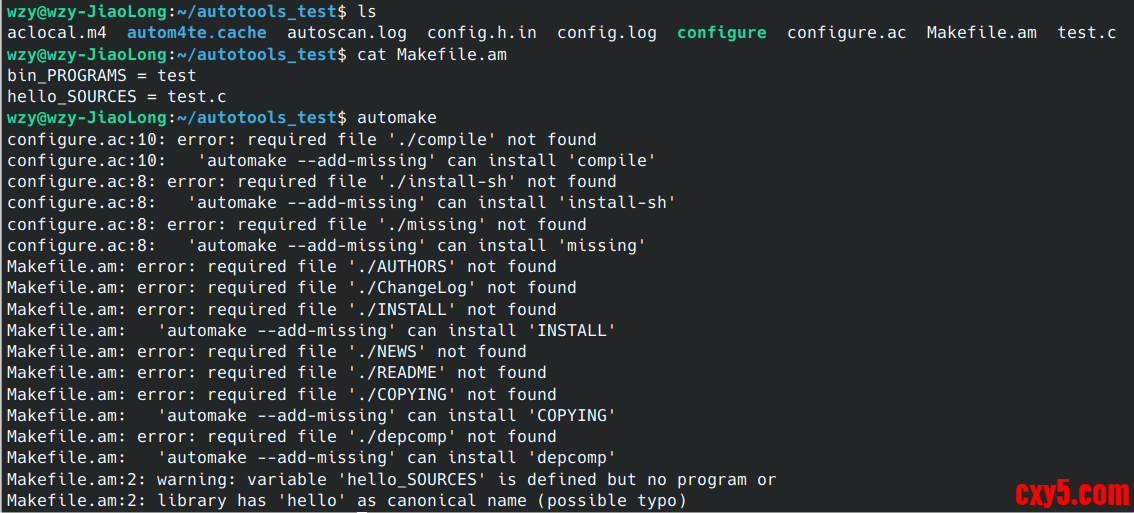Click the './compile' not found error line

coord(301,139)
